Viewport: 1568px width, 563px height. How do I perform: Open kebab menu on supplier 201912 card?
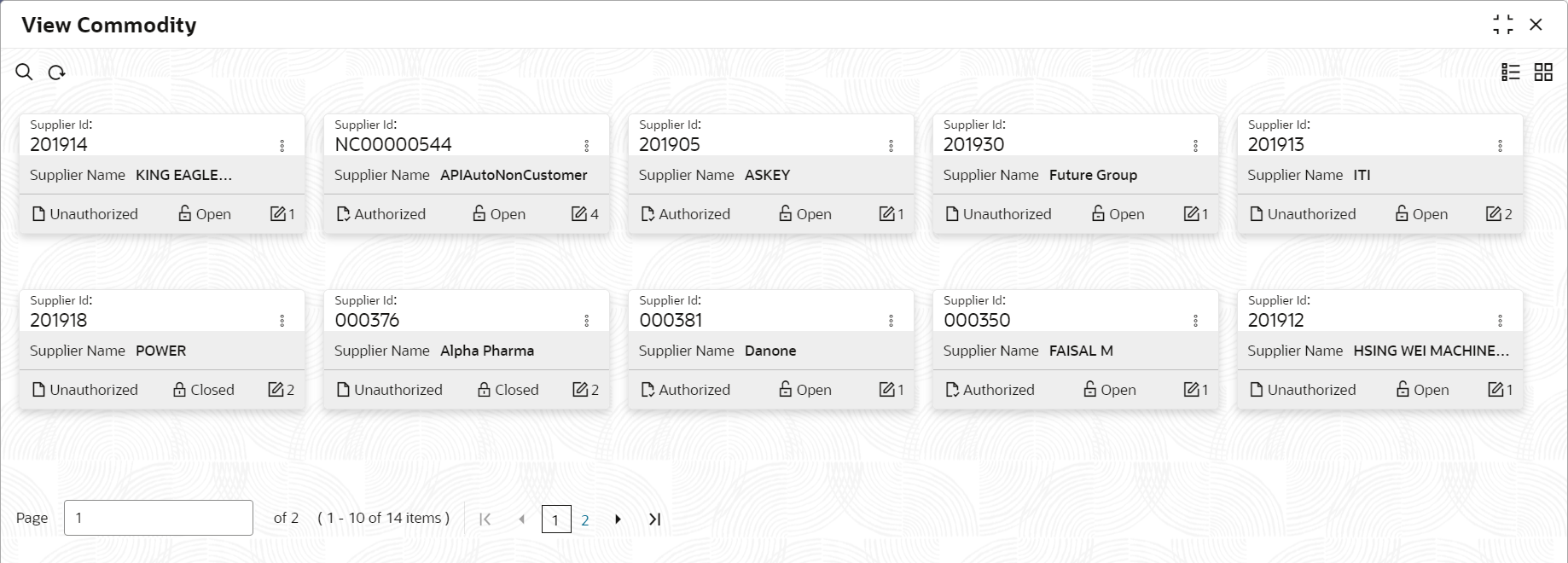click(x=1501, y=321)
